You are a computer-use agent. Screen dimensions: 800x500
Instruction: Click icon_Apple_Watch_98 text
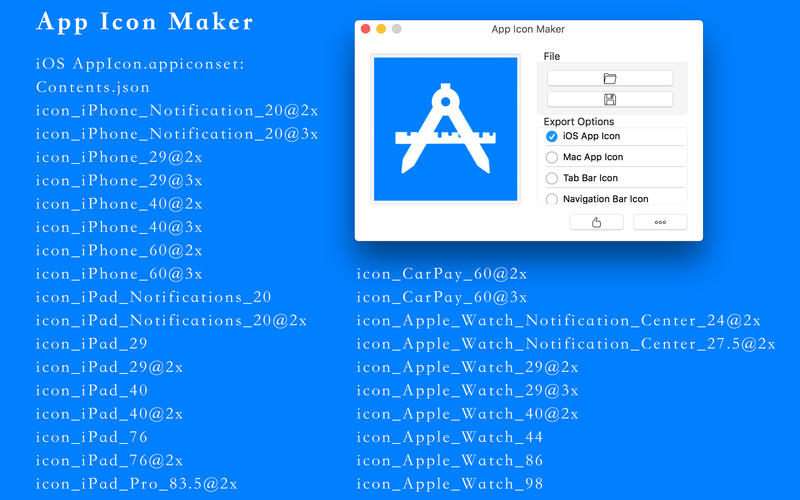(449, 484)
